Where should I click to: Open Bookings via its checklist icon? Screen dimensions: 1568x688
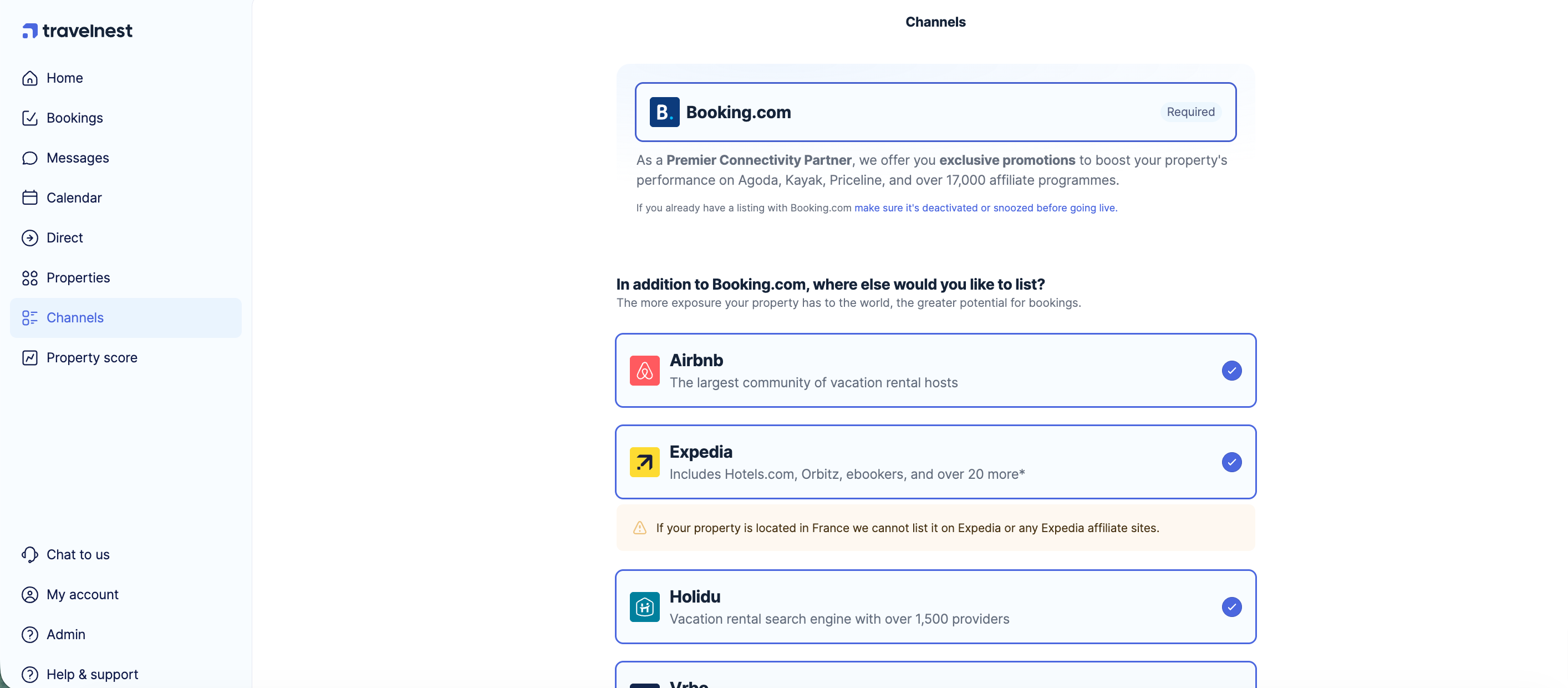[30, 118]
